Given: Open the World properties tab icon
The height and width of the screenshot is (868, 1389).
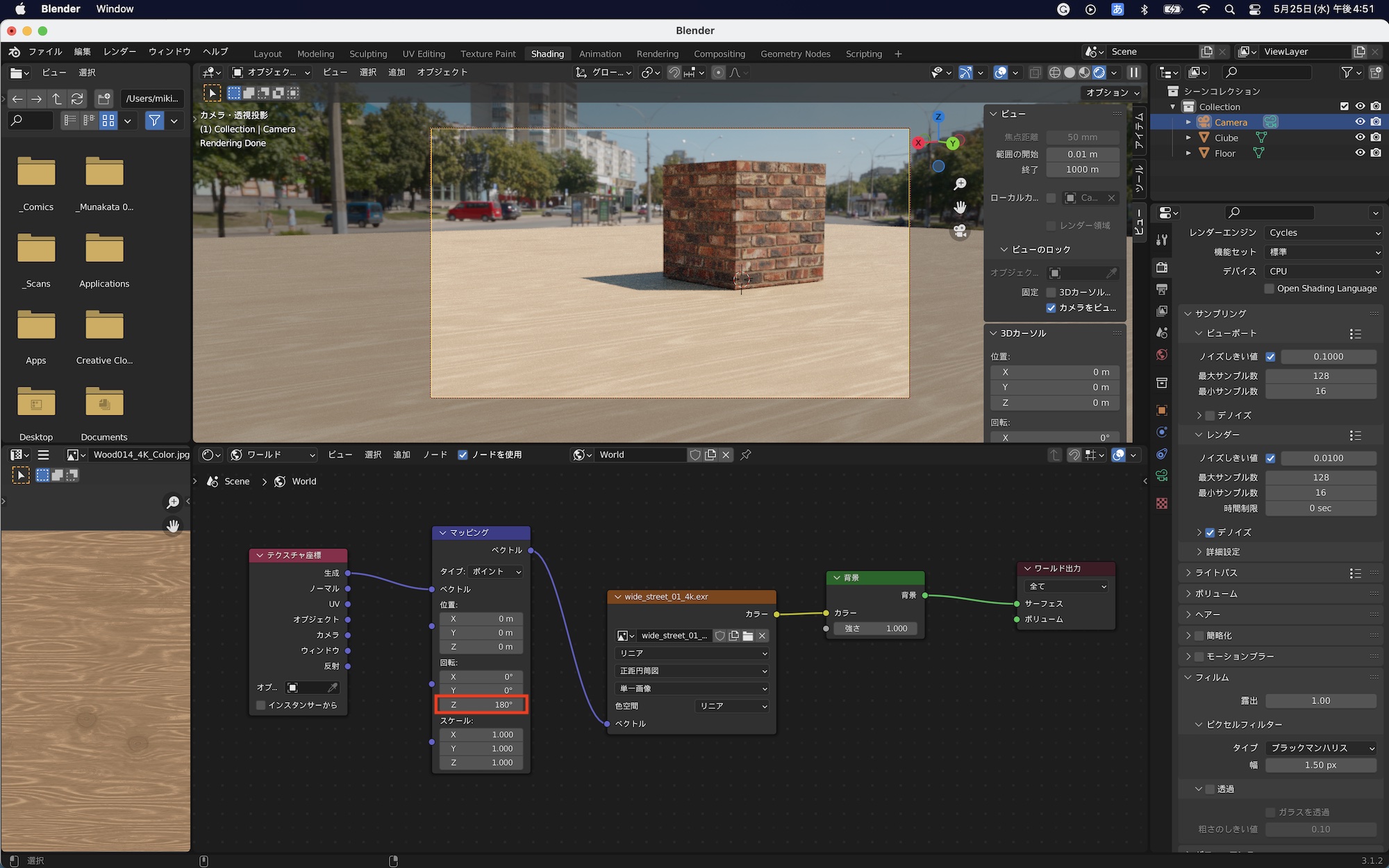Looking at the screenshot, I should 1162,356.
